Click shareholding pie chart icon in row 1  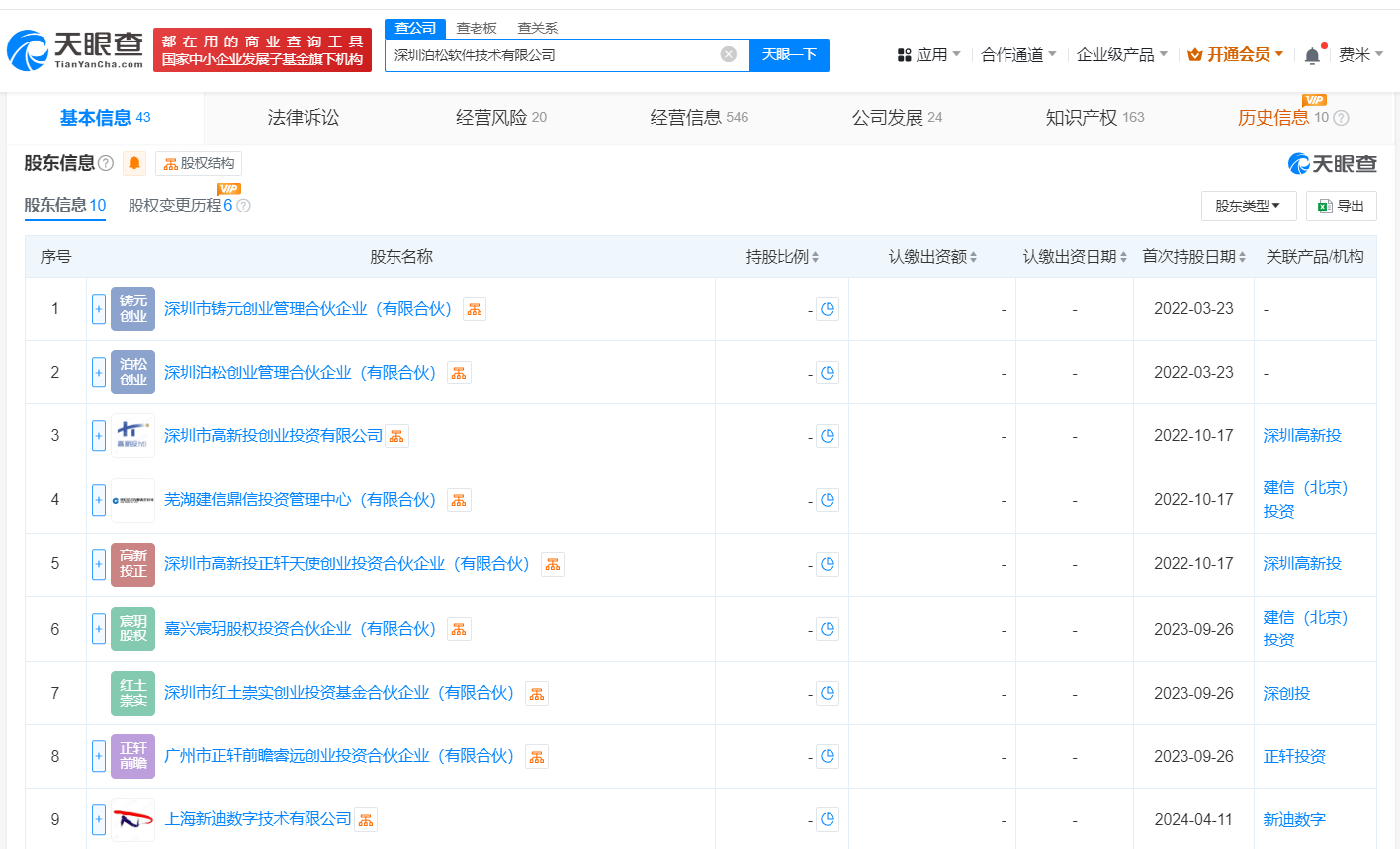point(828,309)
